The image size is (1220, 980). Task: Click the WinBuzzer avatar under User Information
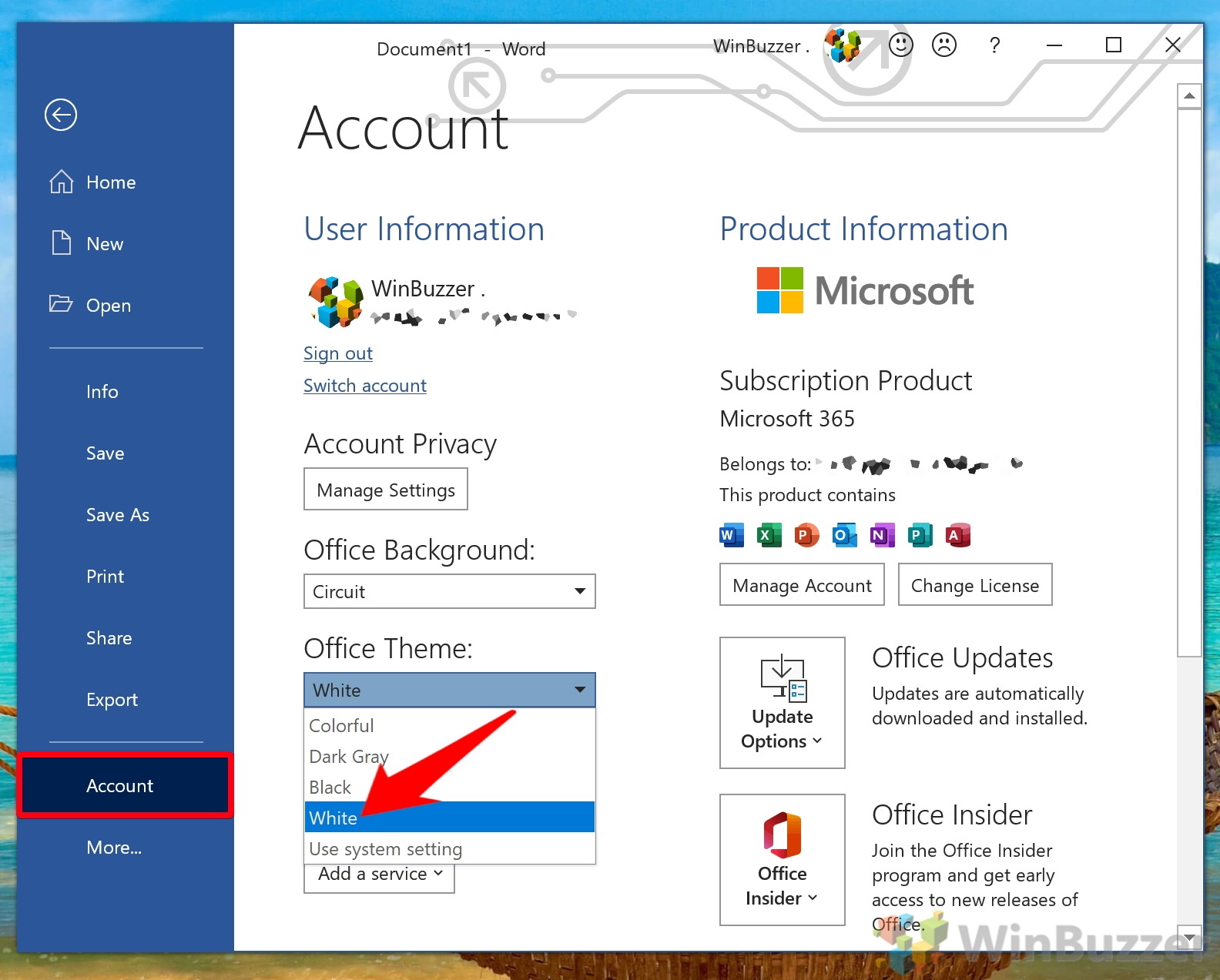point(336,302)
